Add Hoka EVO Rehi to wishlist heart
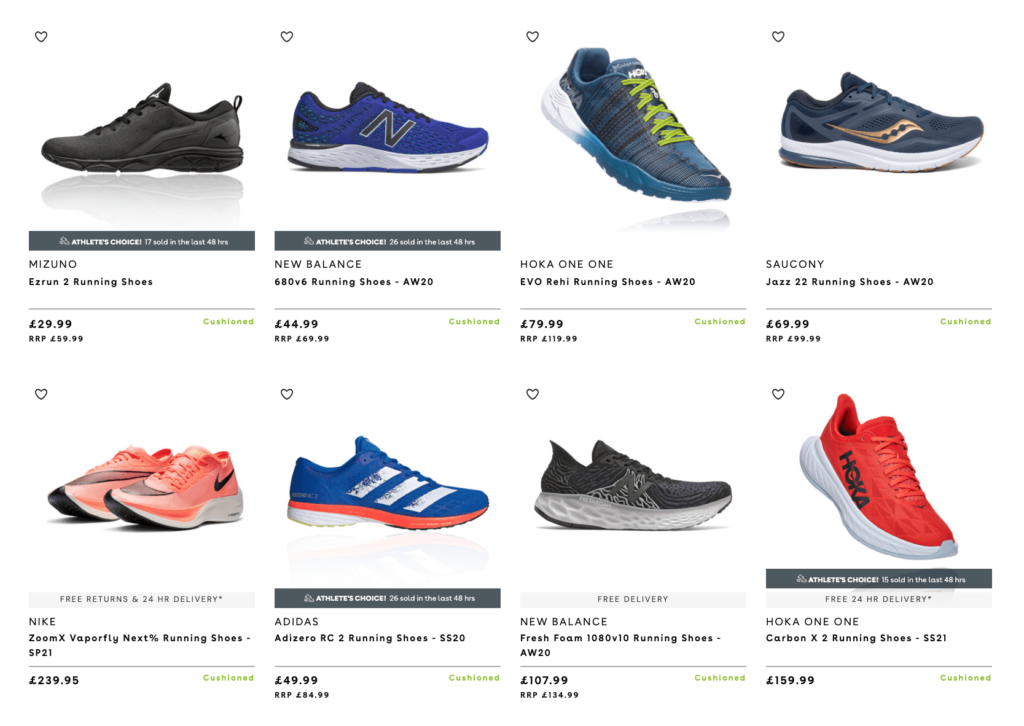 tap(532, 37)
